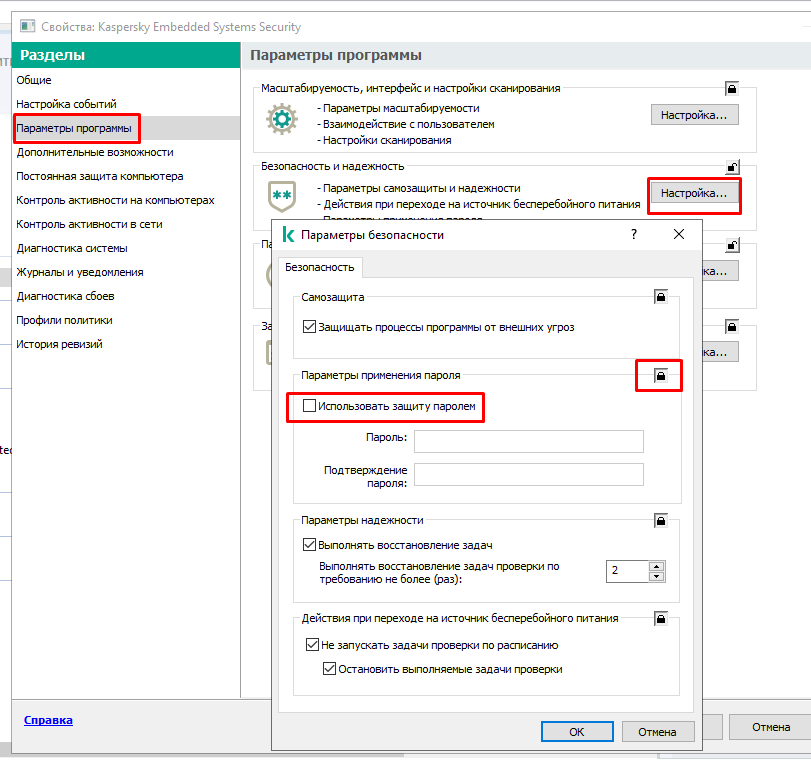Toggle Не запускать задачи проверки по расписанию
The width and height of the screenshot is (811, 767).
click(312, 645)
